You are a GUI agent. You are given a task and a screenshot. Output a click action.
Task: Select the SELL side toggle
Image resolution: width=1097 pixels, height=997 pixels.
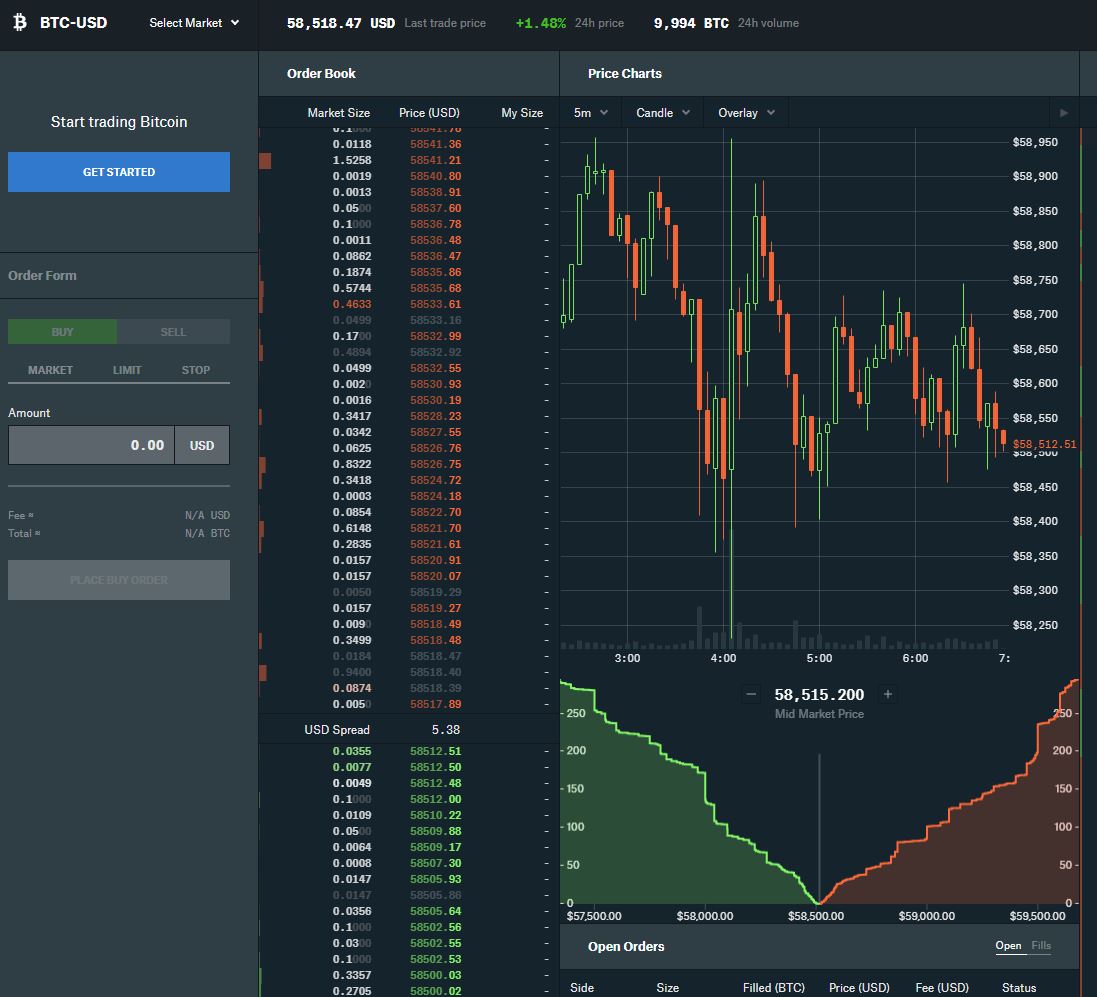[x=174, y=332]
